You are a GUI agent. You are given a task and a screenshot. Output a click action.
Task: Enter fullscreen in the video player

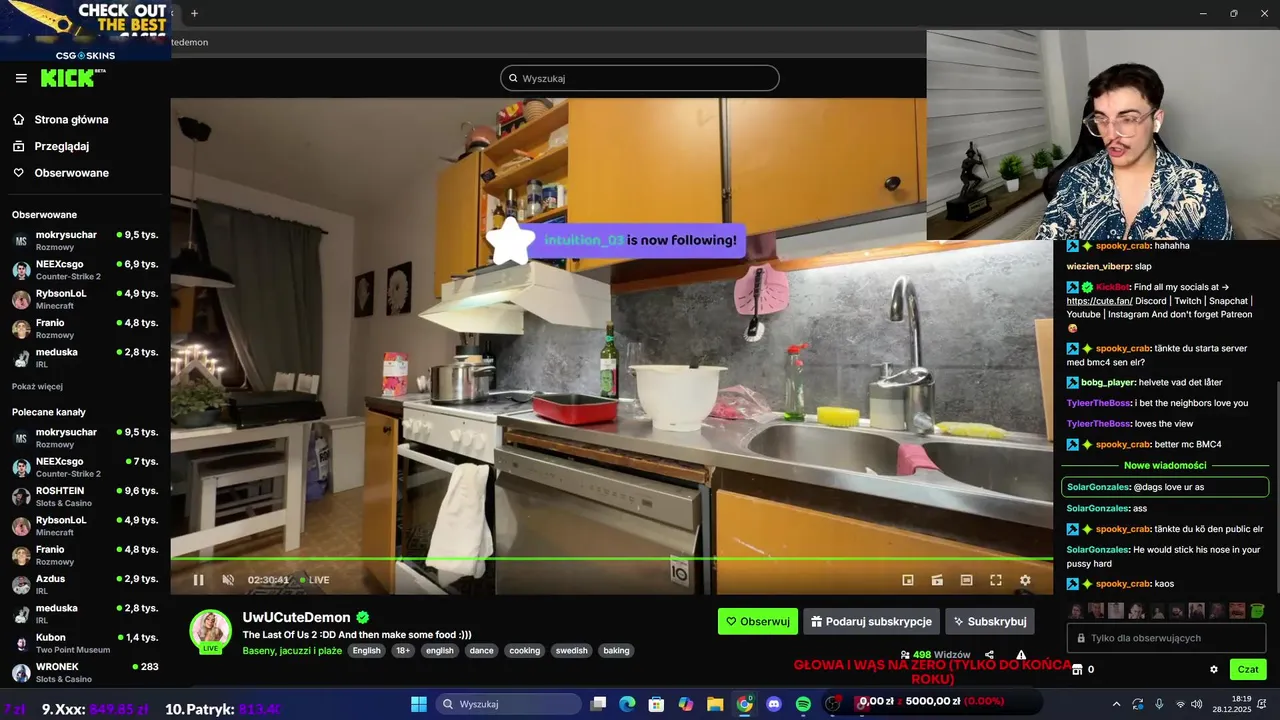pyautogui.click(x=996, y=580)
